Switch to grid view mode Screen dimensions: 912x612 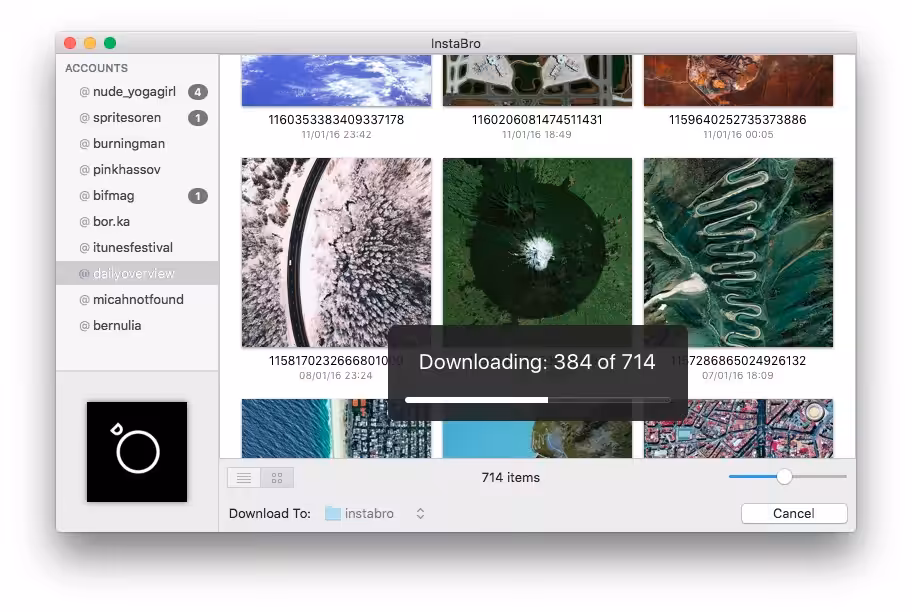tap(277, 478)
